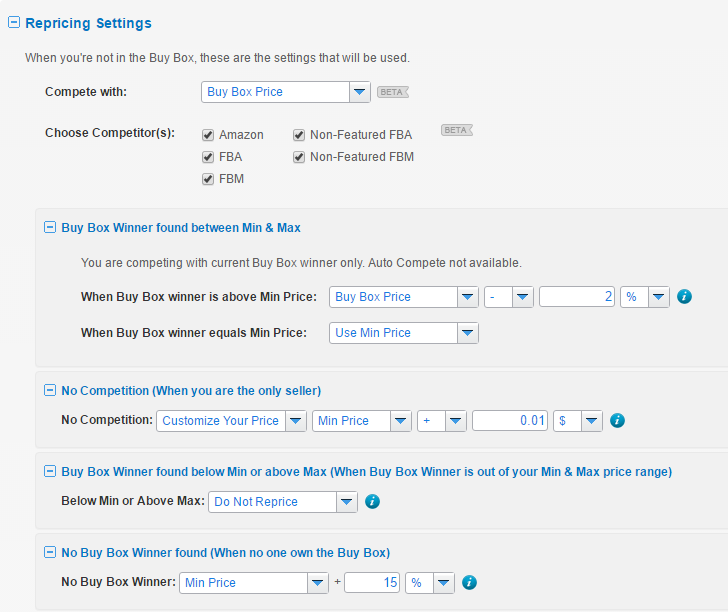728x612 pixels.
Task: Open the Do Not Reprice dropdown
Action: pyautogui.click(x=283, y=502)
